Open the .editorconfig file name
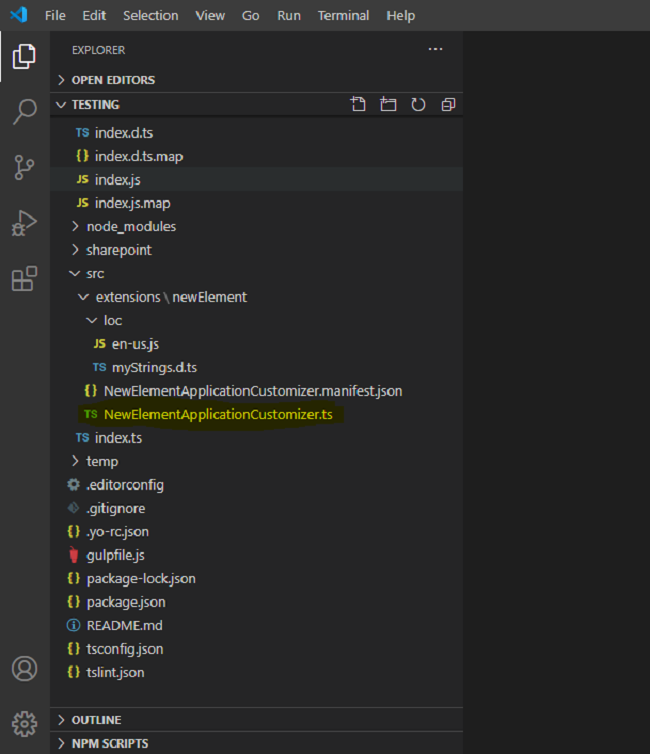 click(x=125, y=485)
